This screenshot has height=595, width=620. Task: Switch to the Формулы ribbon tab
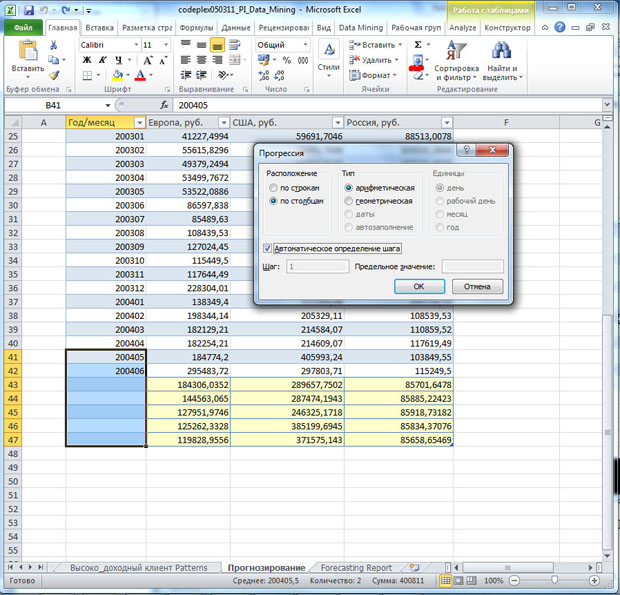tap(196, 28)
